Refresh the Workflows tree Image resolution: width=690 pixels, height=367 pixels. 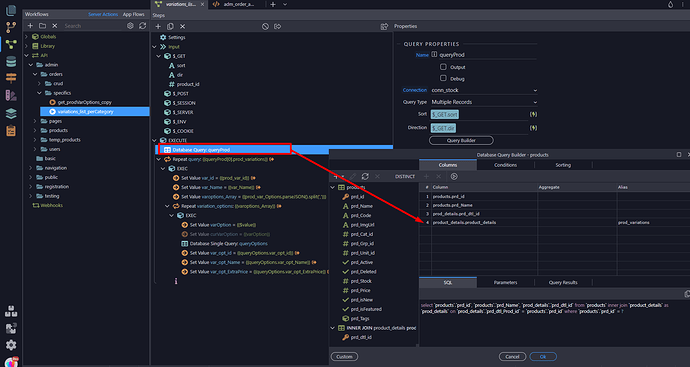(143, 26)
